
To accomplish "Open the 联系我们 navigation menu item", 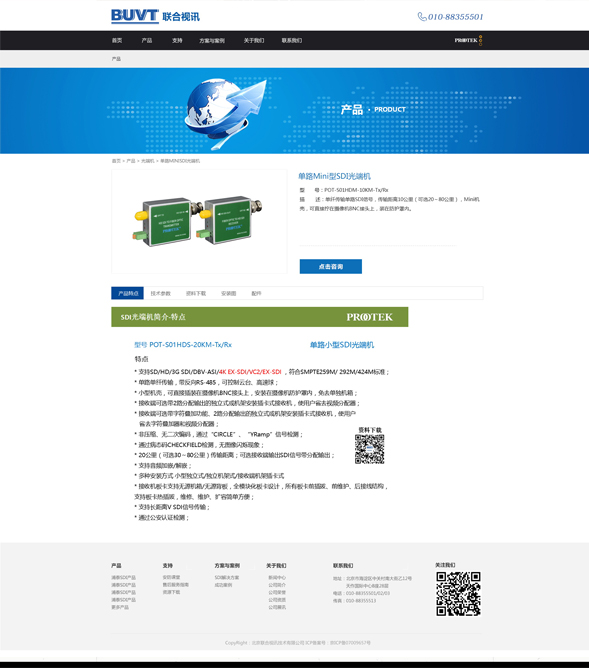I will 292,40.
